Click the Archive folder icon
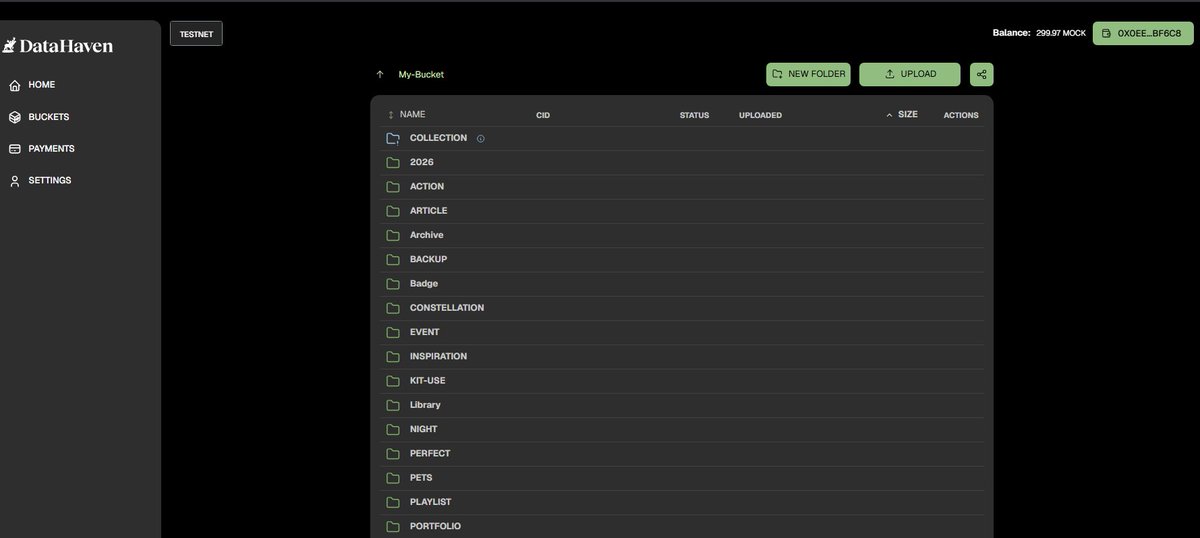1200x538 pixels. tap(393, 235)
